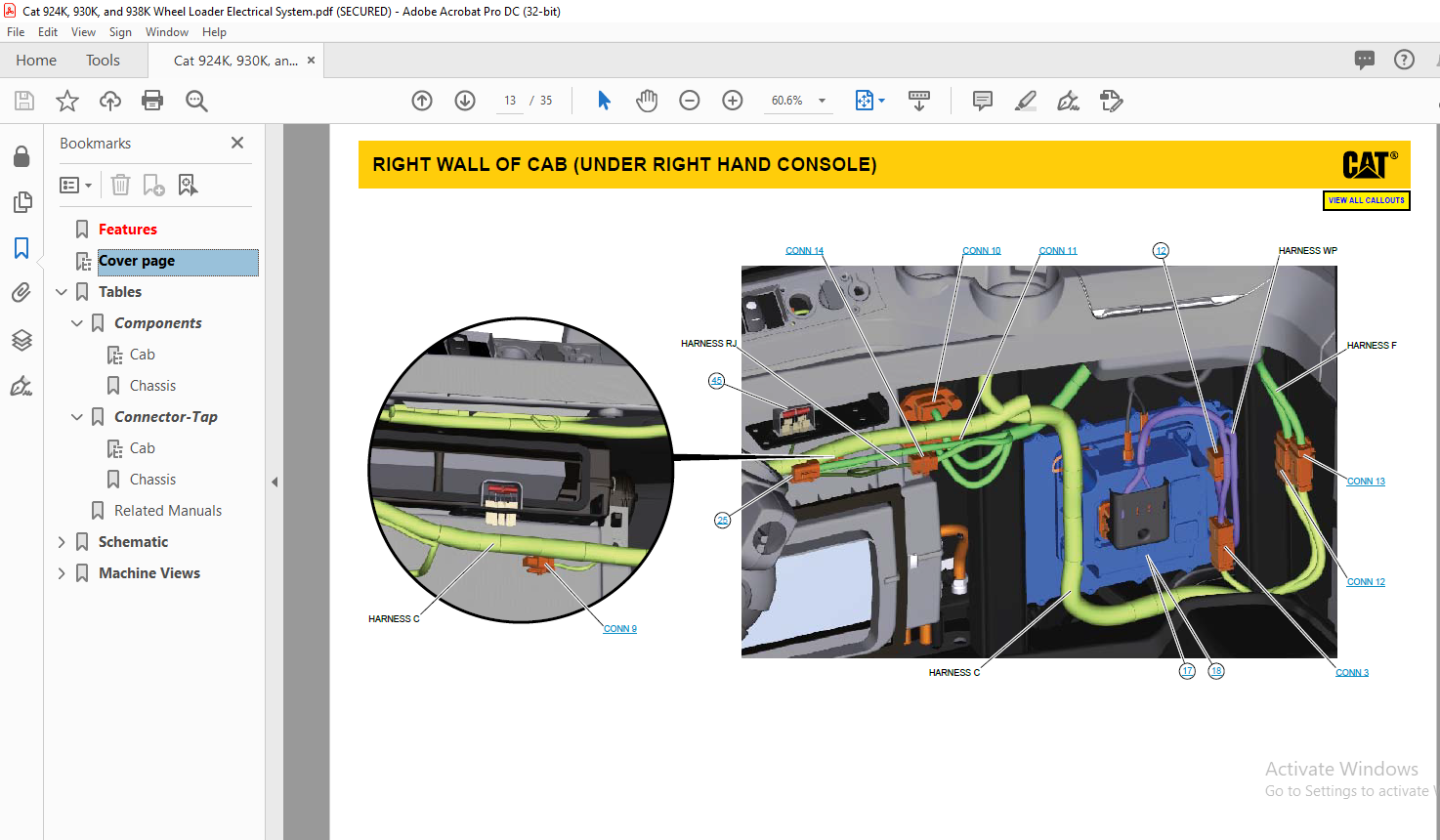
Task: Print the document with the printer icon
Action: pyautogui.click(x=152, y=101)
